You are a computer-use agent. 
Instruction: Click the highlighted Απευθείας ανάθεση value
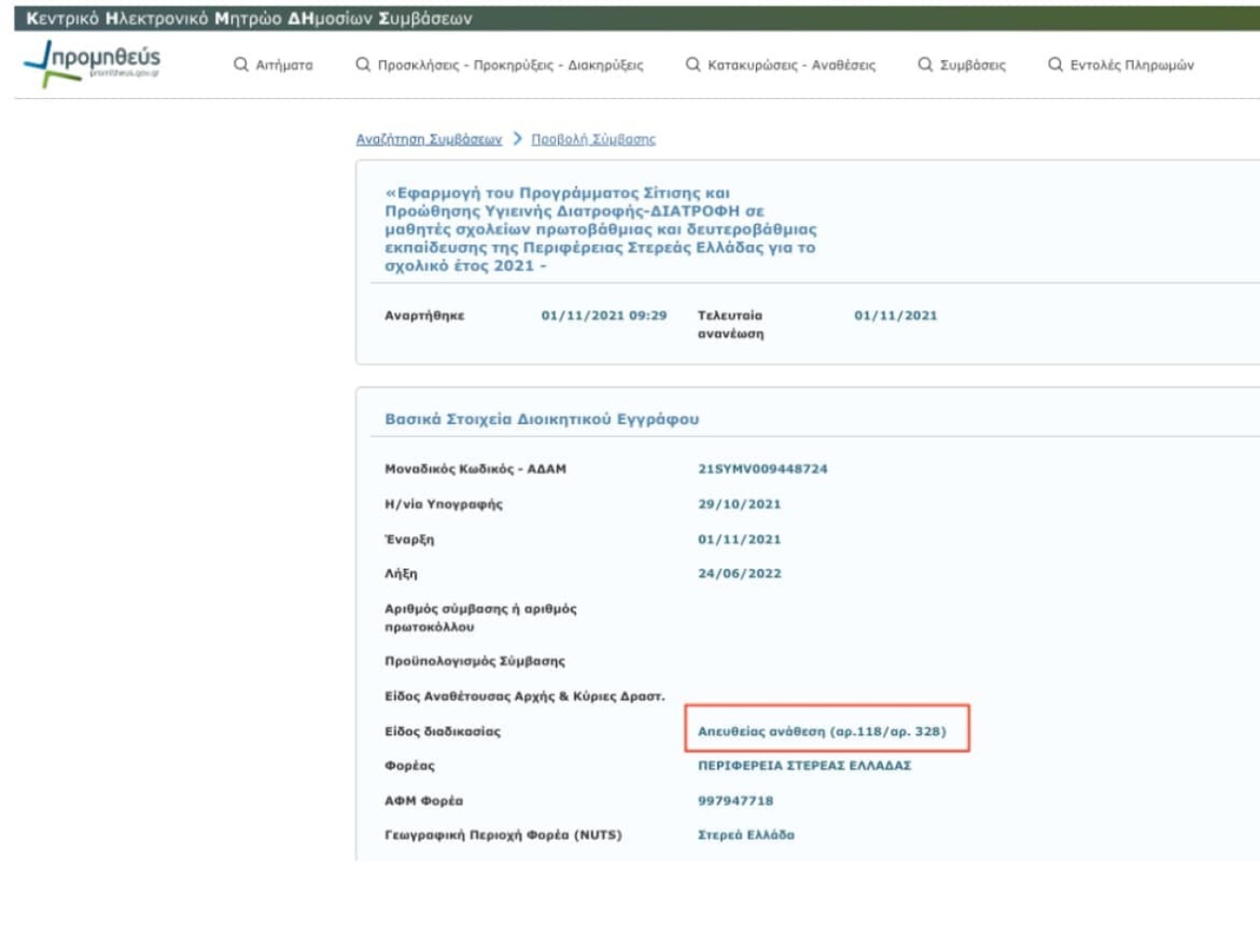click(822, 731)
